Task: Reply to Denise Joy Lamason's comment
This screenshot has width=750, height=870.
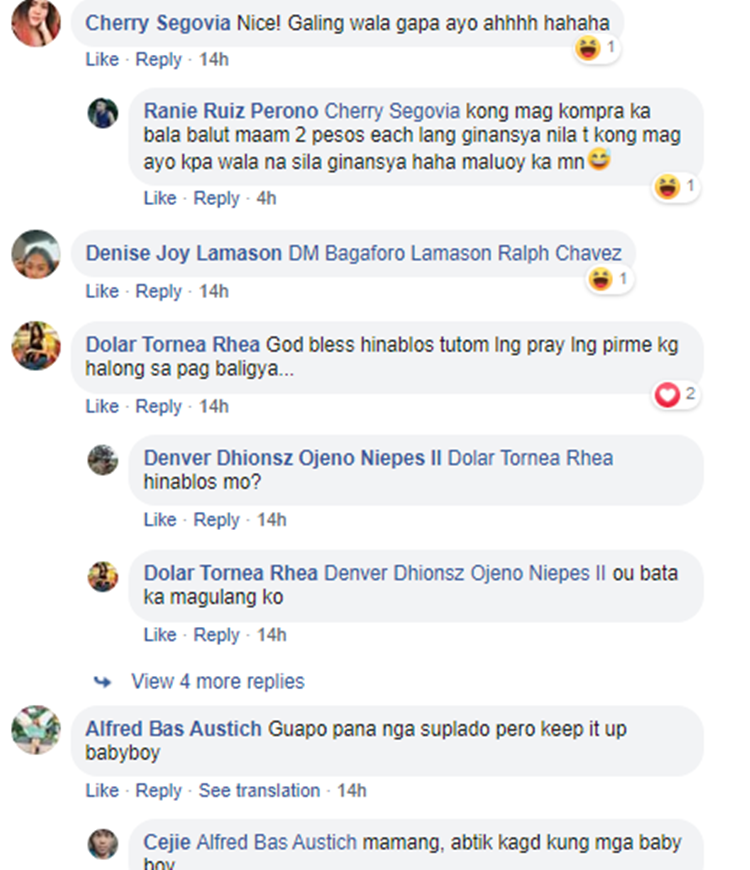Action: (159, 291)
